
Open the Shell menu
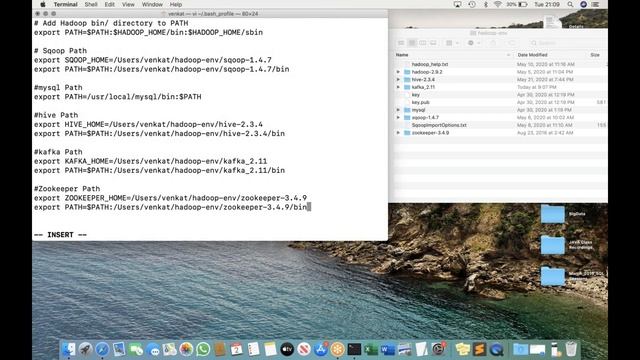[x=91, y=4]
